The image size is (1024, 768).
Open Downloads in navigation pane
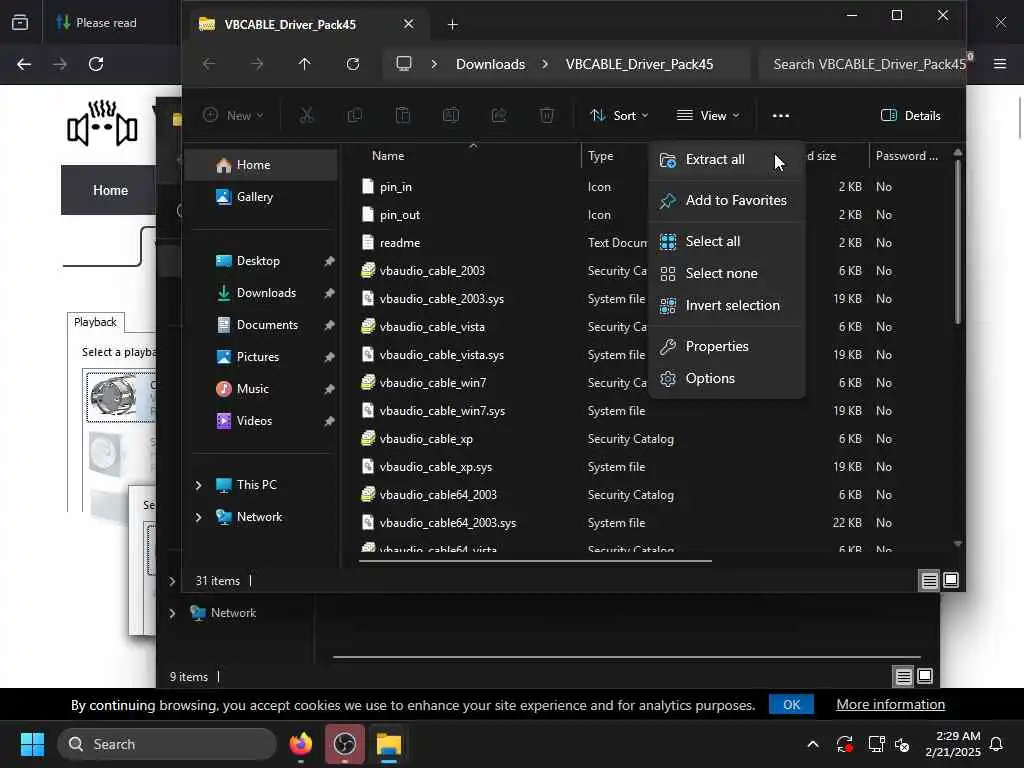click(261, 293)
